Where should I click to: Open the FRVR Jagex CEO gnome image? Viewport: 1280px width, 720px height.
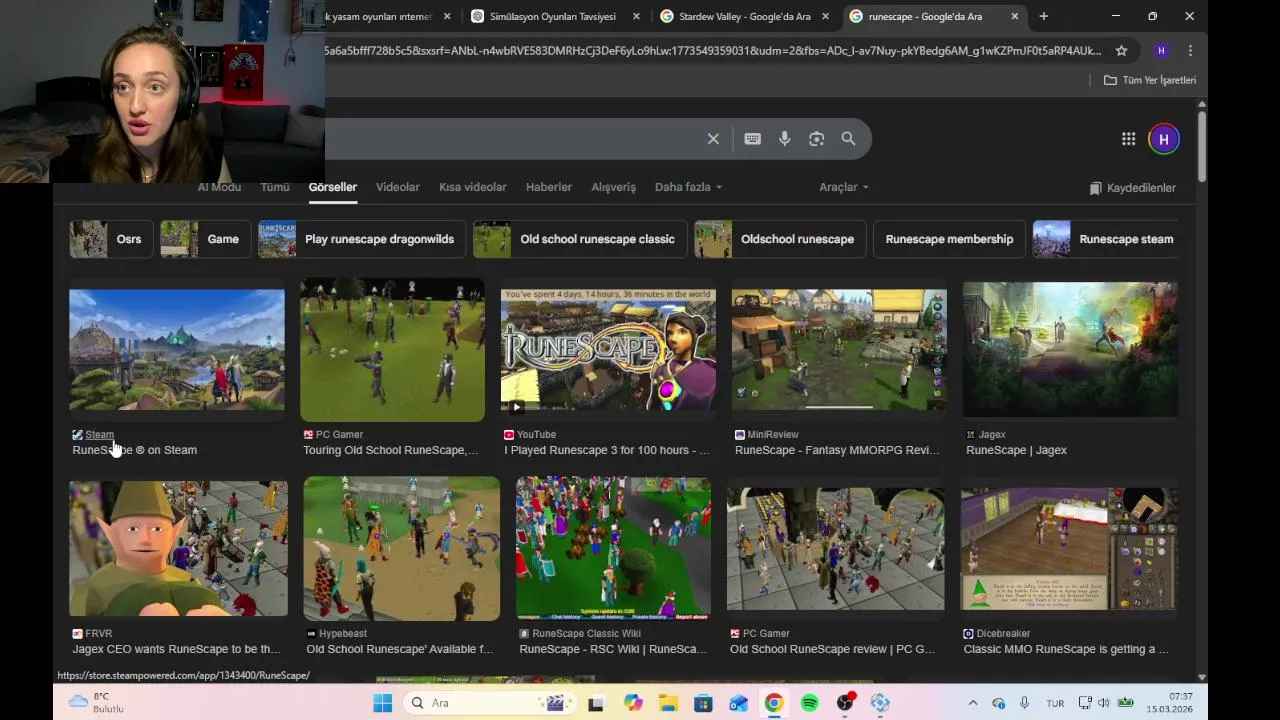178,548
